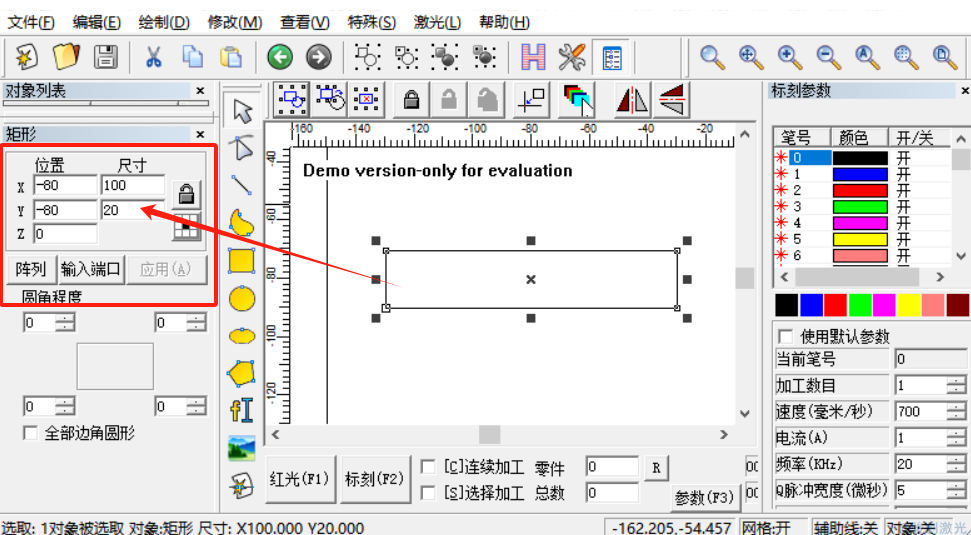This screenshot has height=535, width=971.
Task: Save using the floppy disk icon
Action: tap(106, 57)
